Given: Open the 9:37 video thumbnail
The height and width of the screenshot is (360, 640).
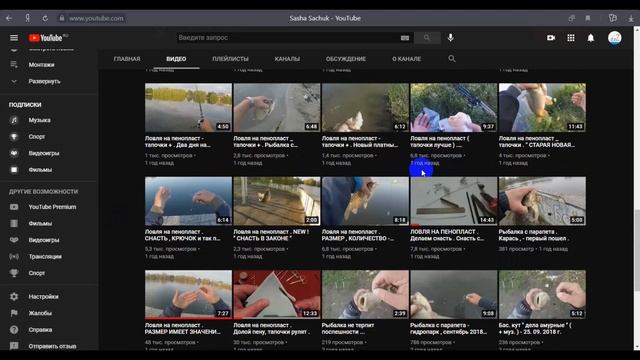Looking at the screenshot, I should pos(454,108).
